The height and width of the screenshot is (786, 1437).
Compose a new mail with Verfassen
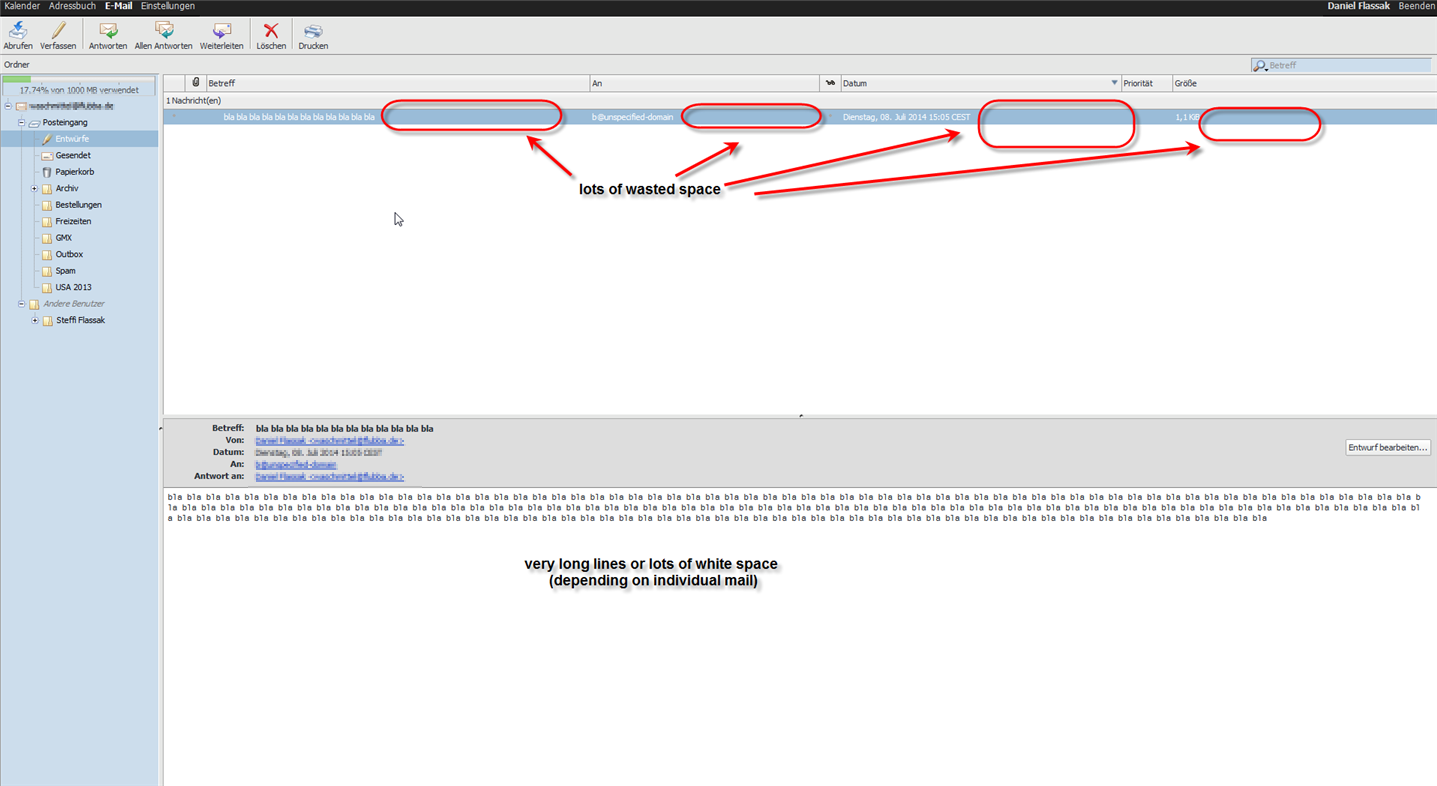(58, 32)
